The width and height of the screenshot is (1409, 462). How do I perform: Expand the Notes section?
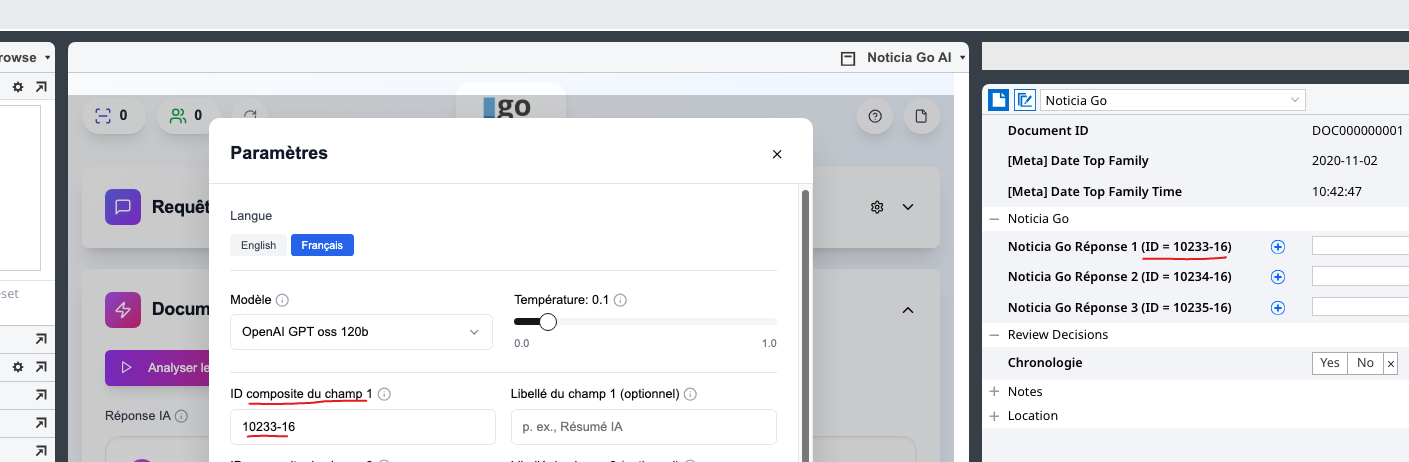tap(994, 391)
